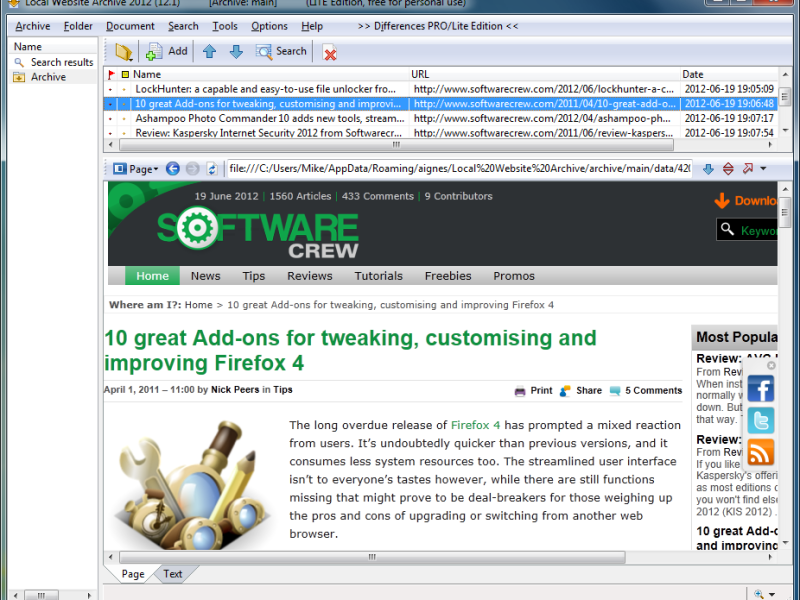Click the Software Crew logo
Image resolution: width=800 pixels, height=600 pixels.
[x=258, y=234]
